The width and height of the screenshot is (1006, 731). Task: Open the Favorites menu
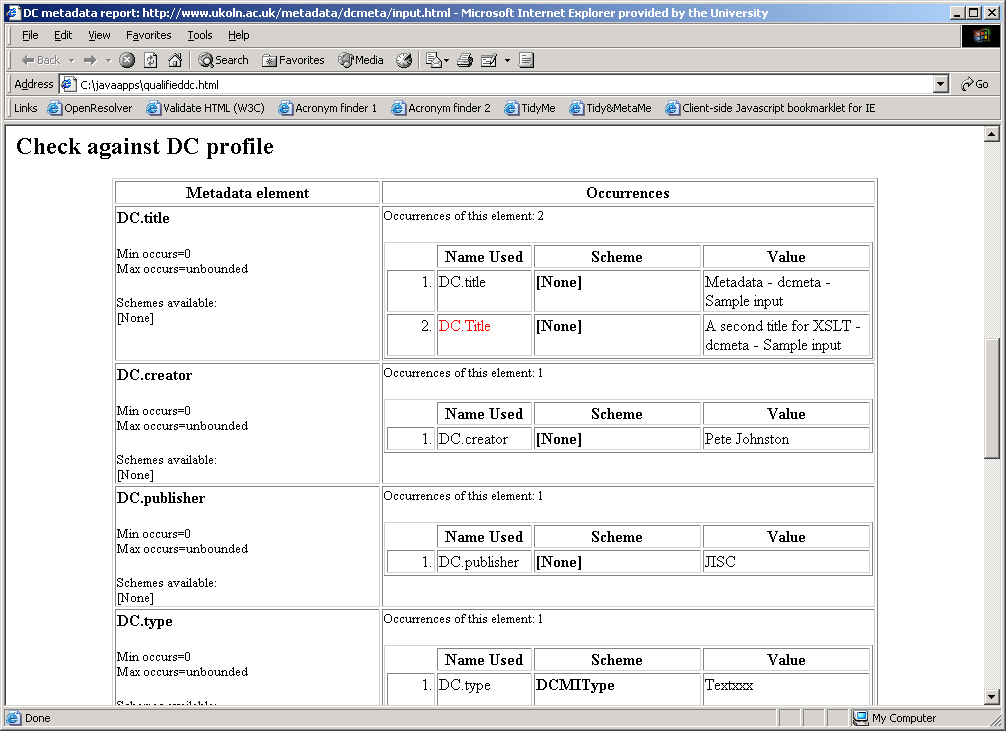148,35
